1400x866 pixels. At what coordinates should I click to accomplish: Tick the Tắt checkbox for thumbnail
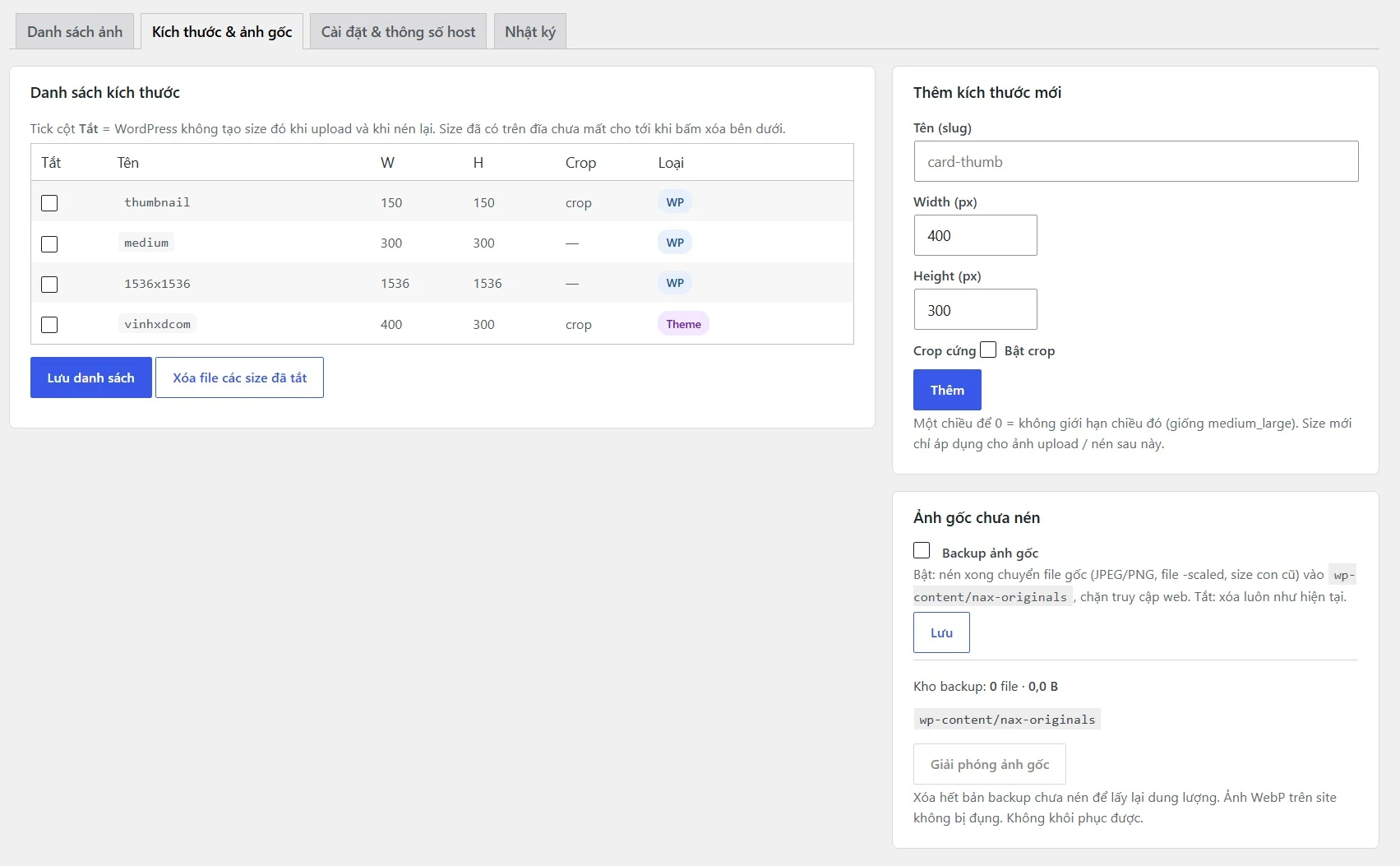tap(49, 203)
